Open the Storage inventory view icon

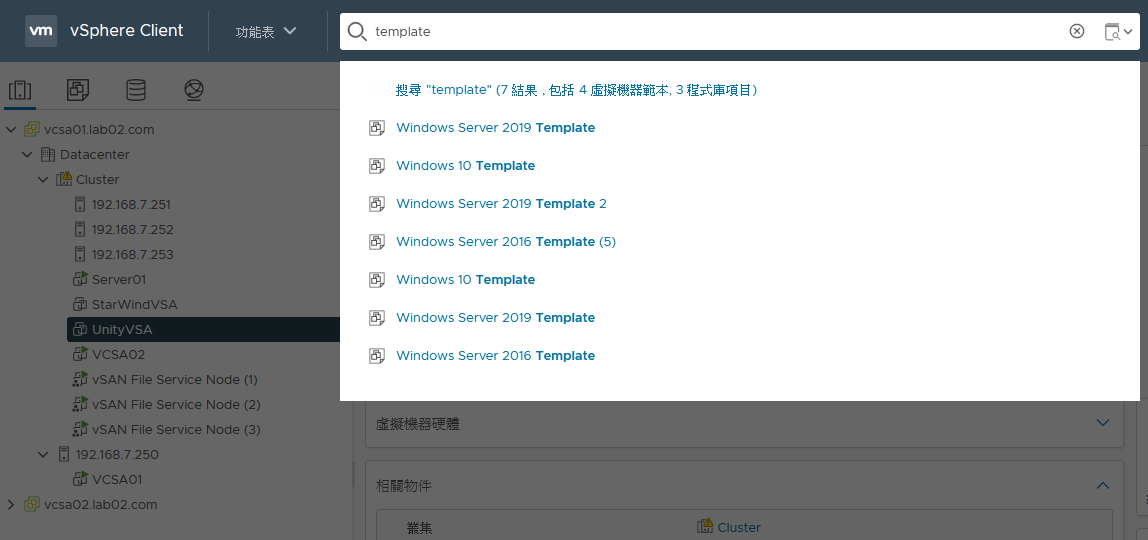[136, 90]
